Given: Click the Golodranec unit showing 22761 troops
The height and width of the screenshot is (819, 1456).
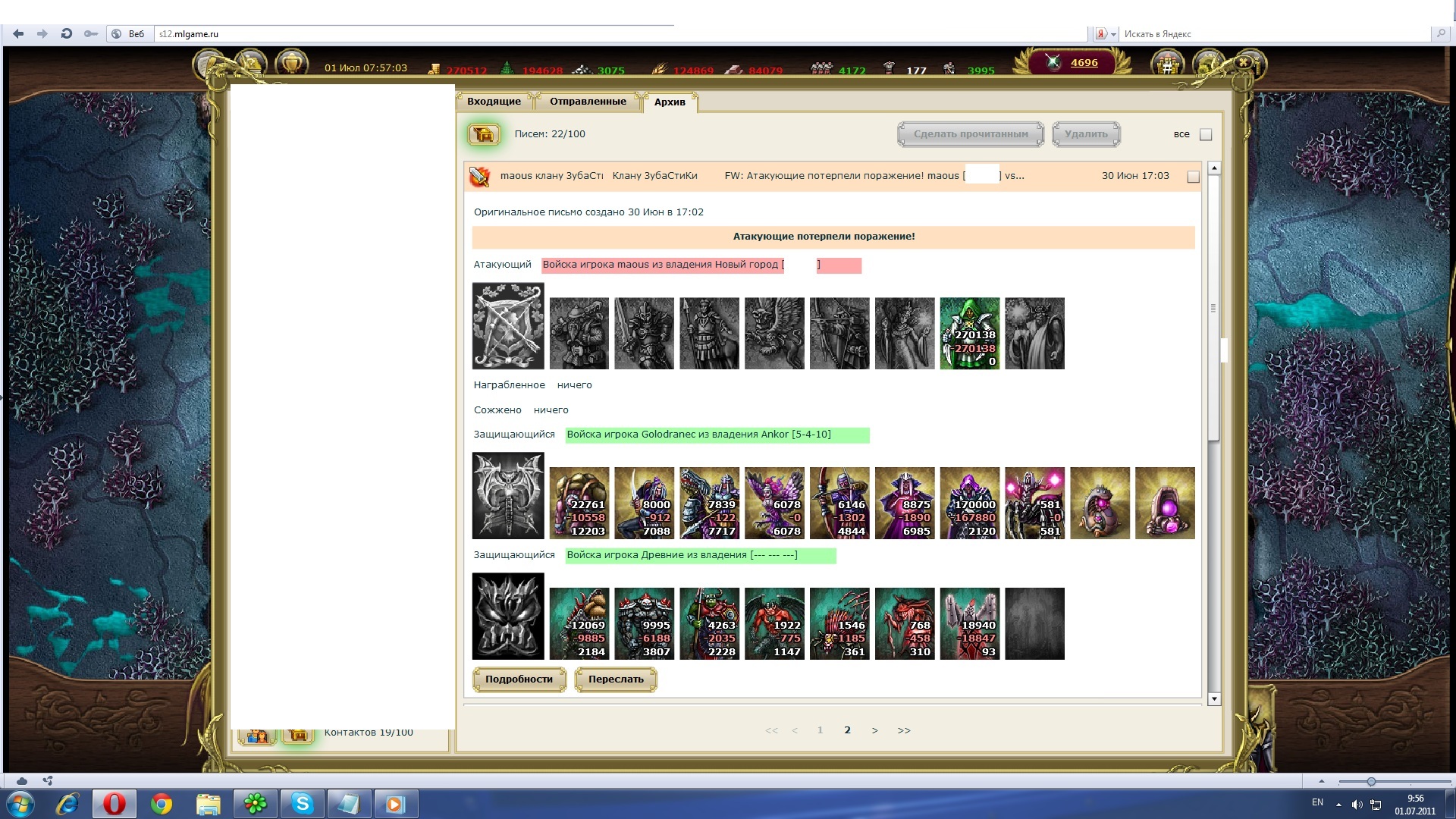Looking at the screenshot, I should tap(579, 504).
